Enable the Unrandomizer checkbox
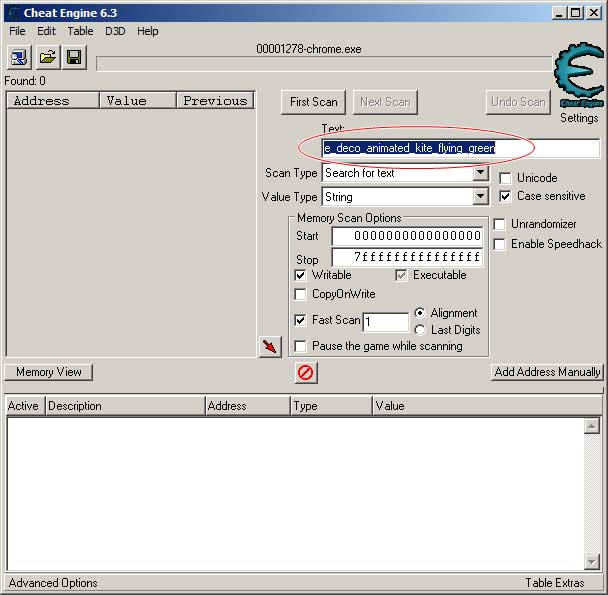The height and width of the screenshot is (595, 608). [499, 224]
